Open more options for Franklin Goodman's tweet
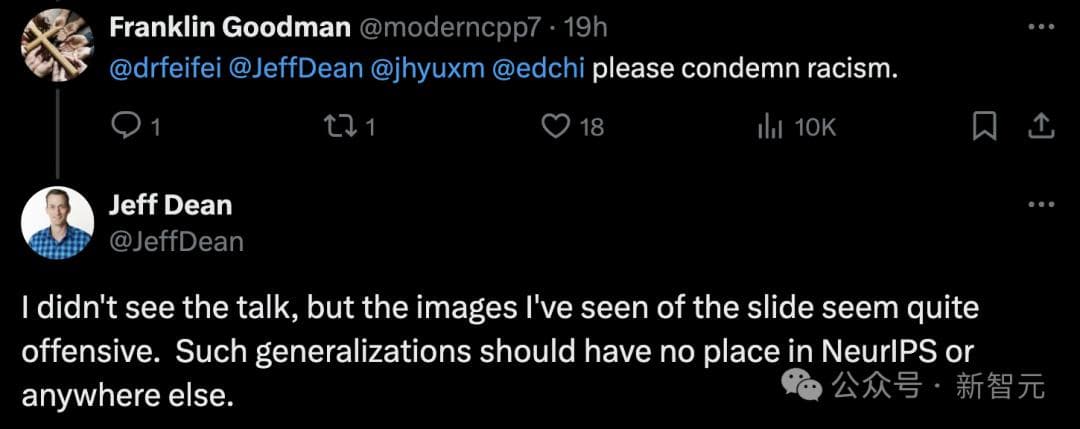The image size is (1080, 429). (1041, 27)
